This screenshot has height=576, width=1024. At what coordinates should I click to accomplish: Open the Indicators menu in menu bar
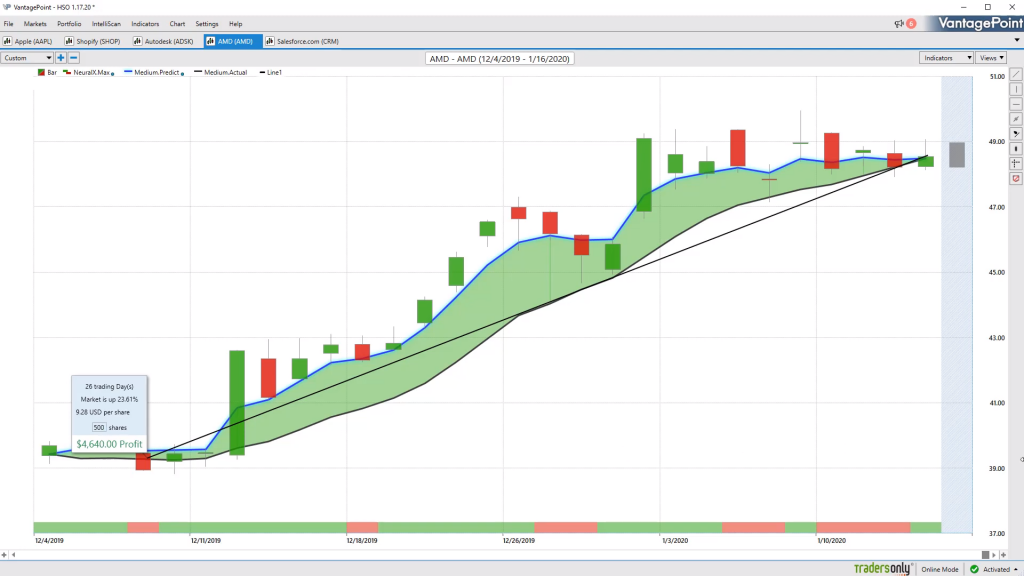[x=145, y=24]
